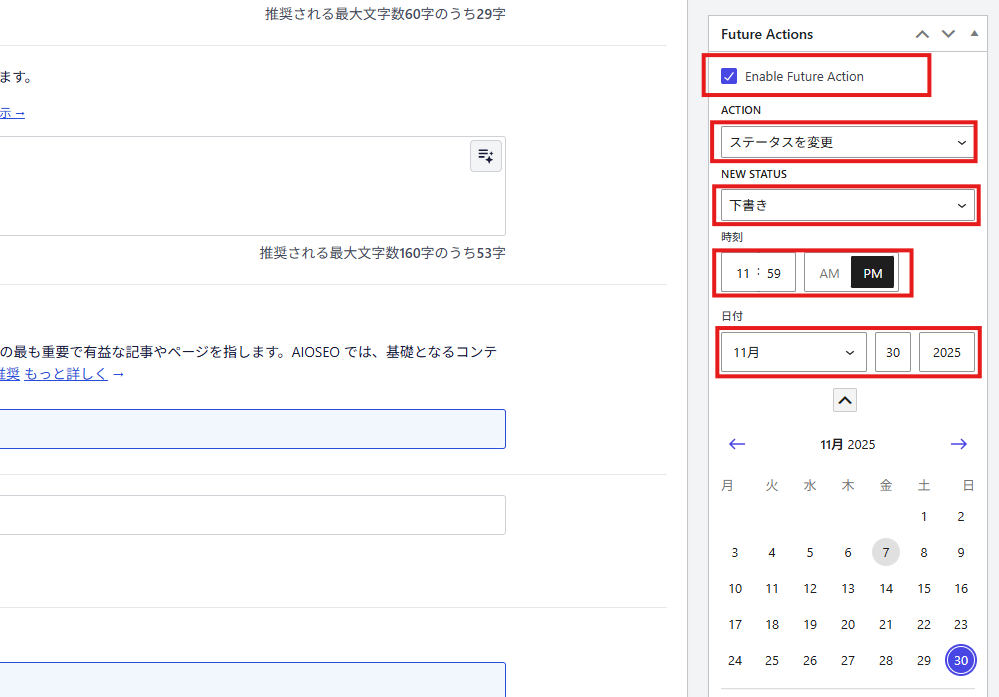The width and height of the screenshot is (999, 697).
Task: Uncheck Enable Future Action checkbox
Action: pyautogui.click(x=730, y=76)
